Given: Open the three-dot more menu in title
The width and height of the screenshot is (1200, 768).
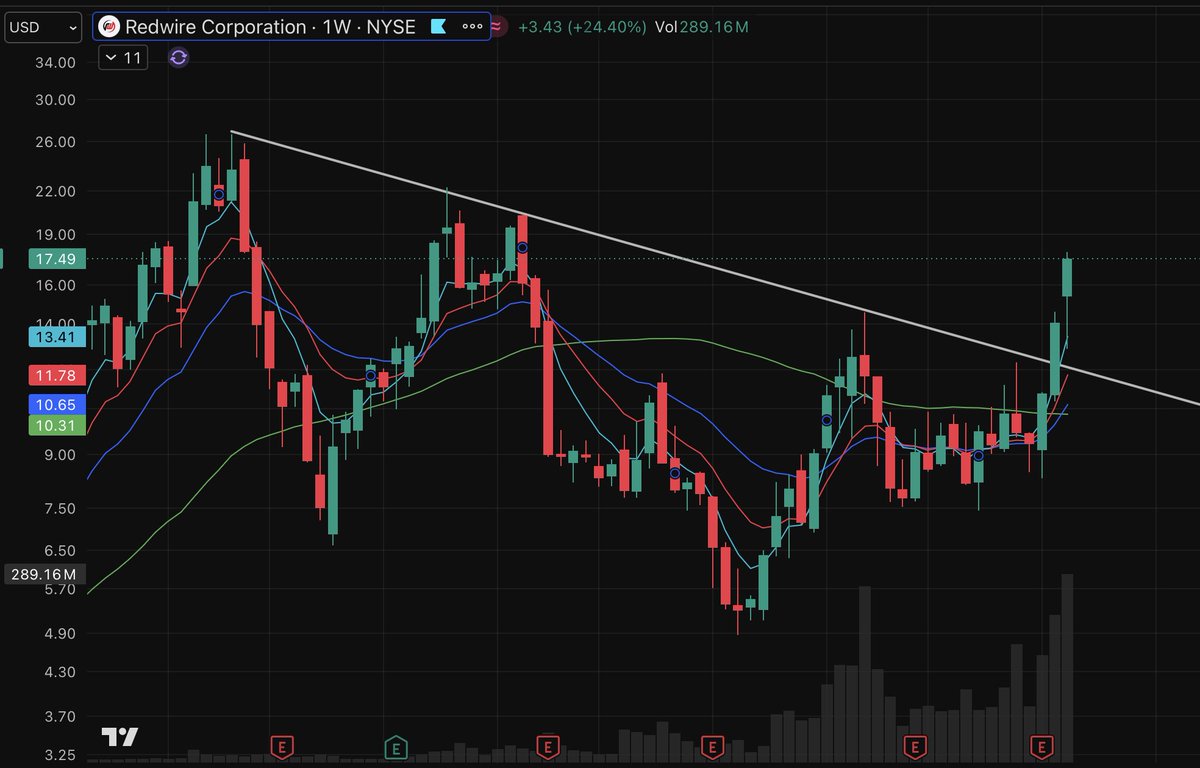Looking at the screenshot, I should (x=472, y=27).
